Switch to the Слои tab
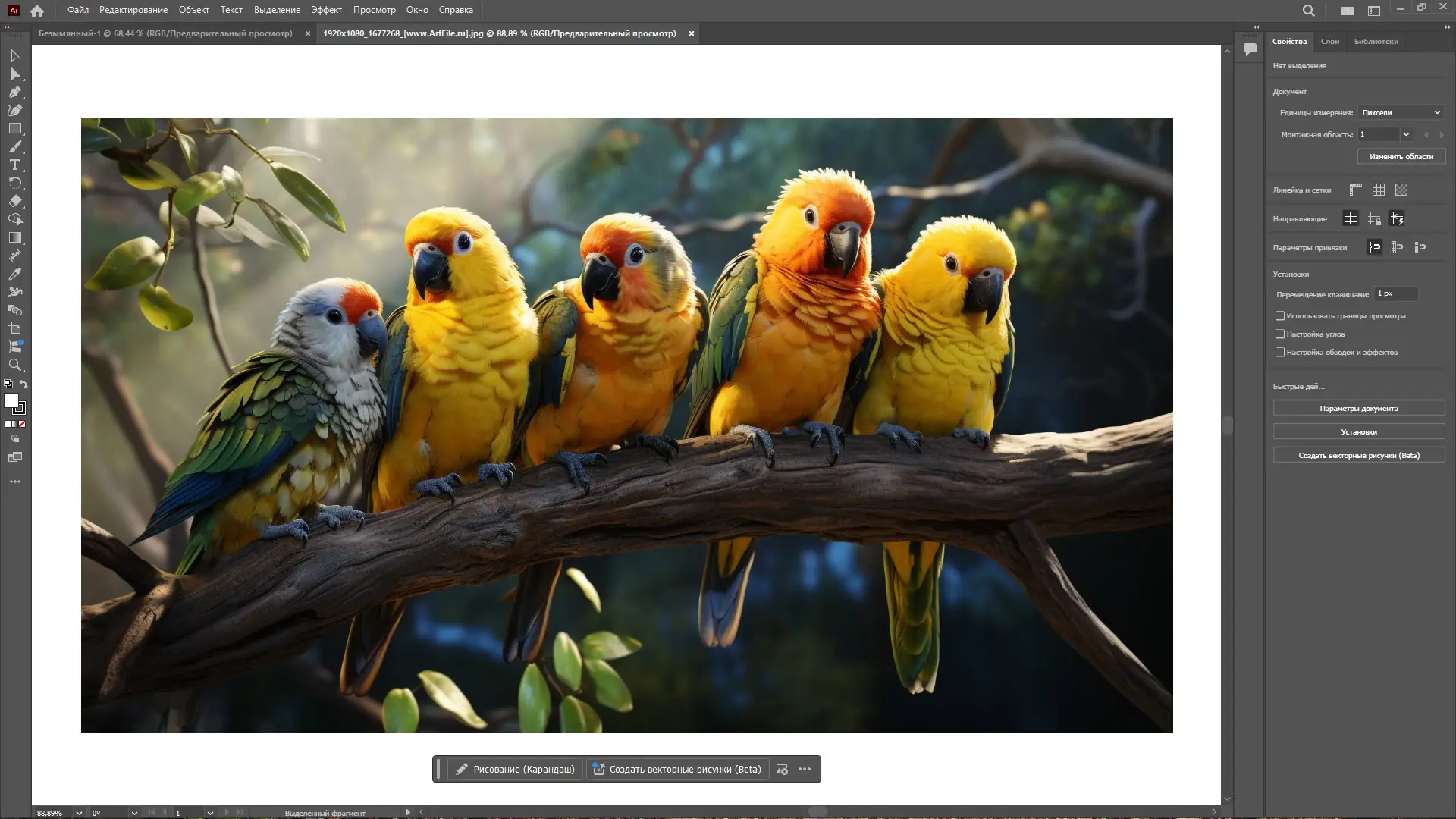 click(1329, 42)
